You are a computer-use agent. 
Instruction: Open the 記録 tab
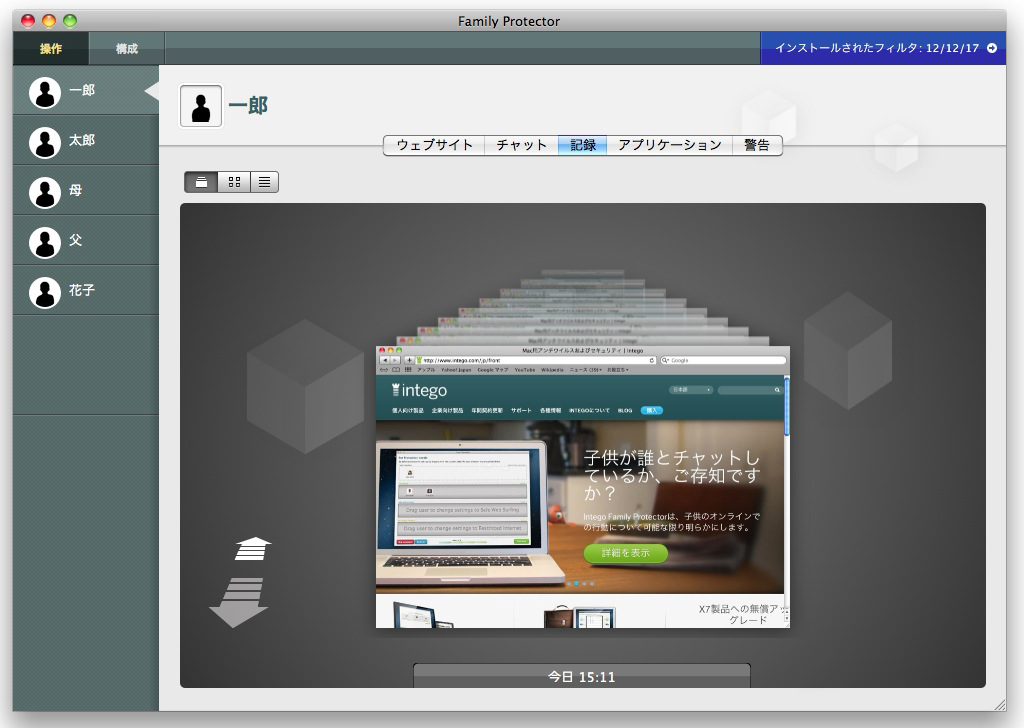tap(583, 145)
